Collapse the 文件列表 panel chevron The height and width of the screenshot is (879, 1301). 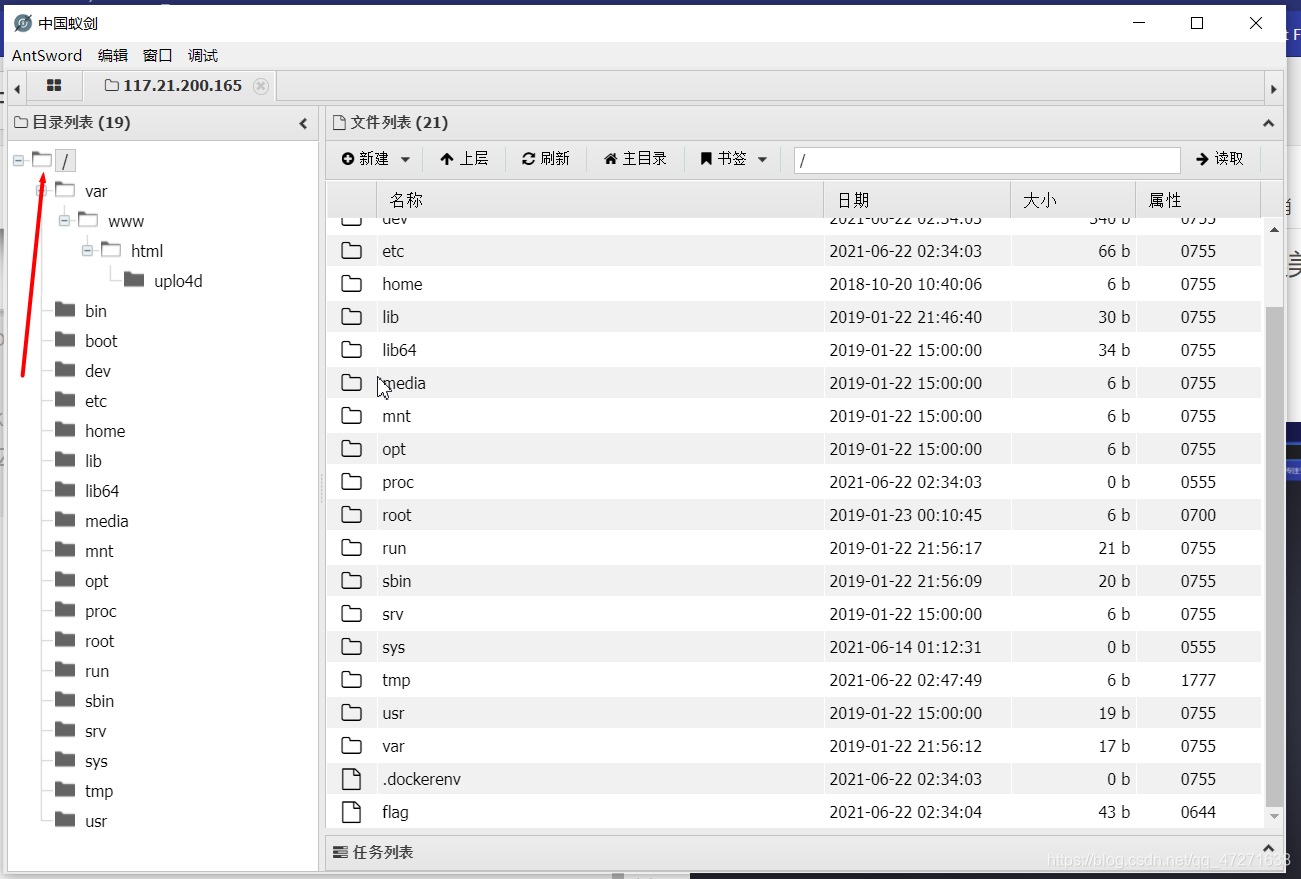click(x=1268, y=124)
